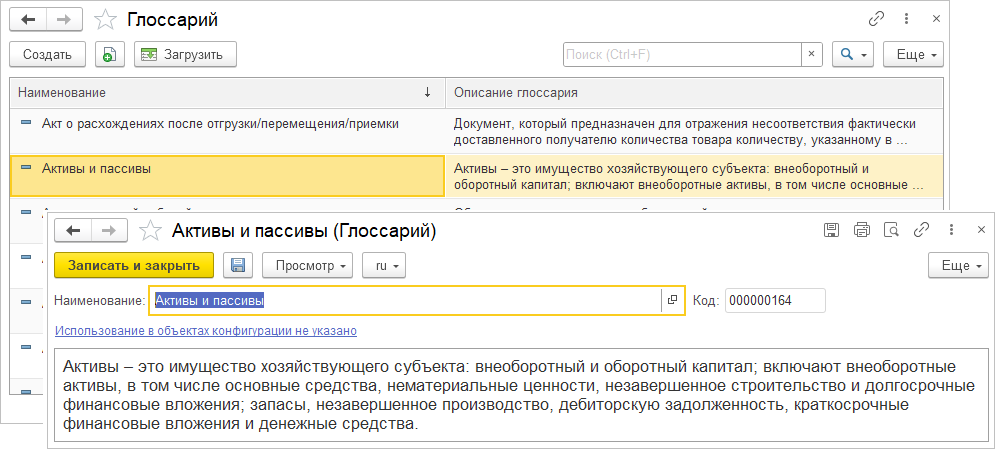
Task: Open the magnifier search dropdown
Action: [853, 55]
